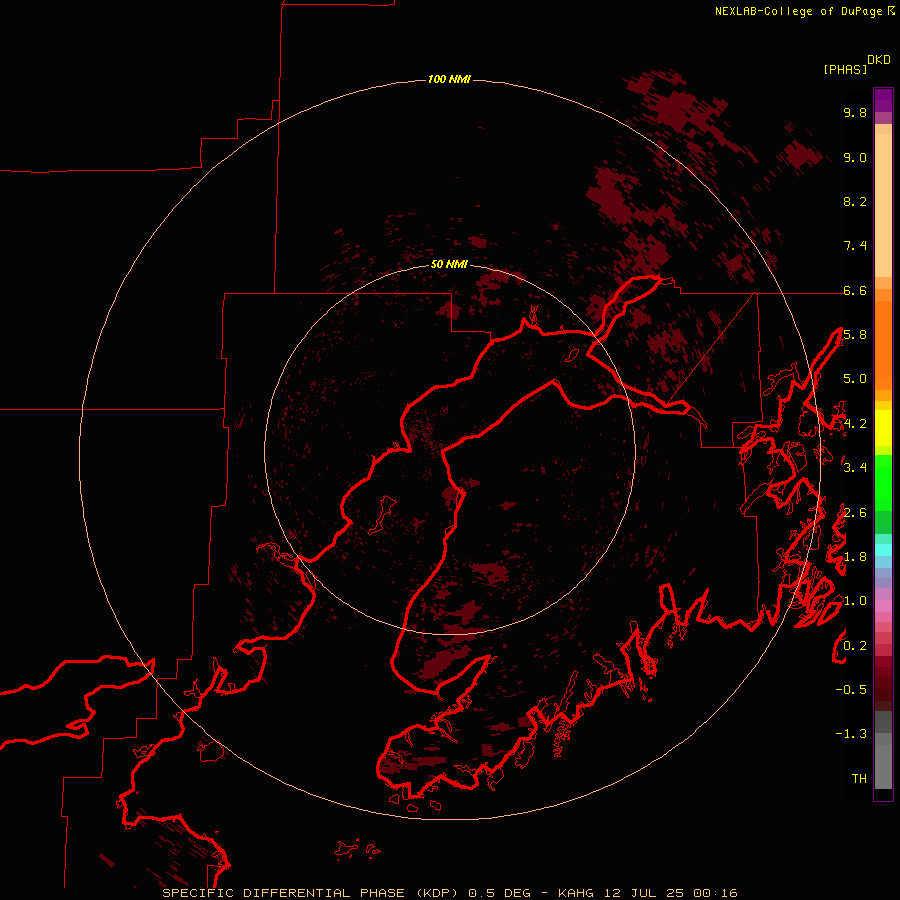Click the -1.3 legend value
Screen dimensions: 900x900
tap(851, 735)
